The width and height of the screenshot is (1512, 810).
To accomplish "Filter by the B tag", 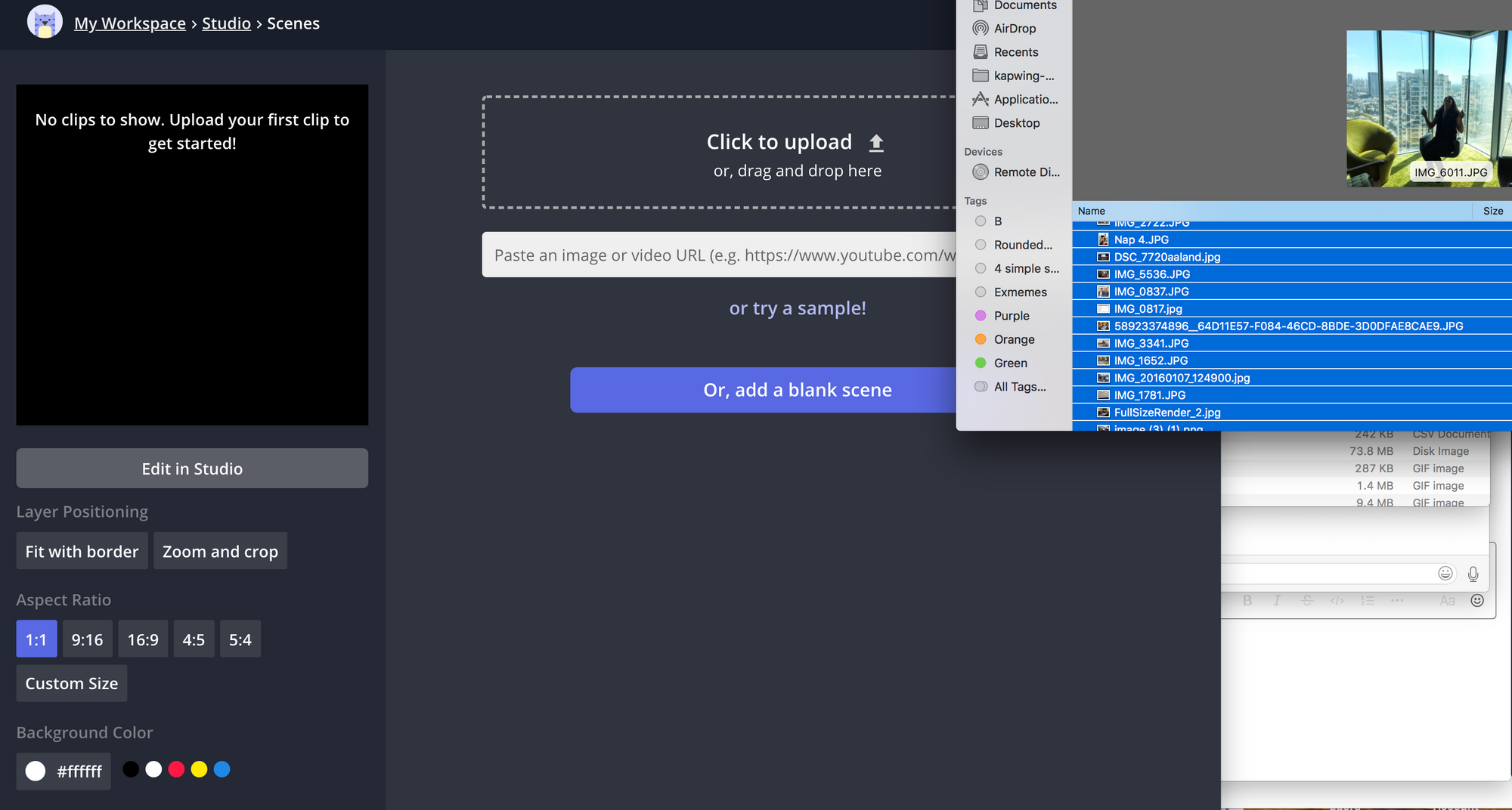I will pyautogui.click(x=989, y=221).
